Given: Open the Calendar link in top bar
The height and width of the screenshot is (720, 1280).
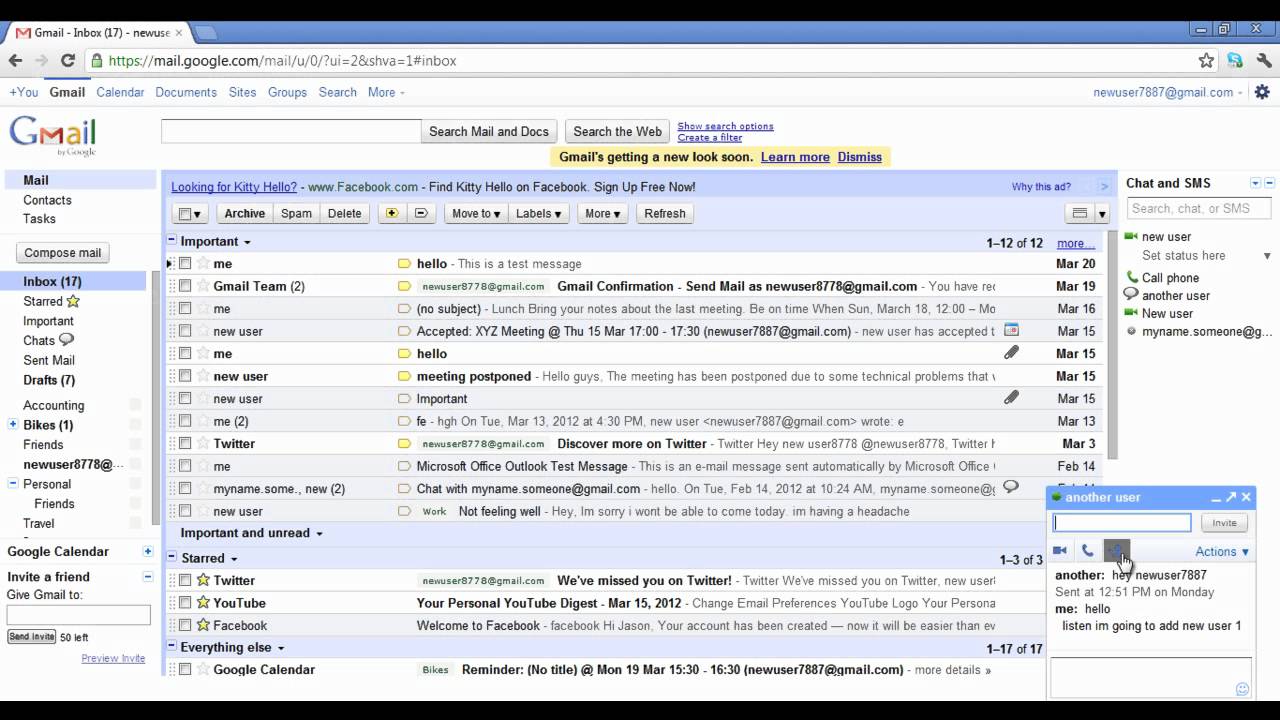Looking at the screenshot, I should (120, 92).
